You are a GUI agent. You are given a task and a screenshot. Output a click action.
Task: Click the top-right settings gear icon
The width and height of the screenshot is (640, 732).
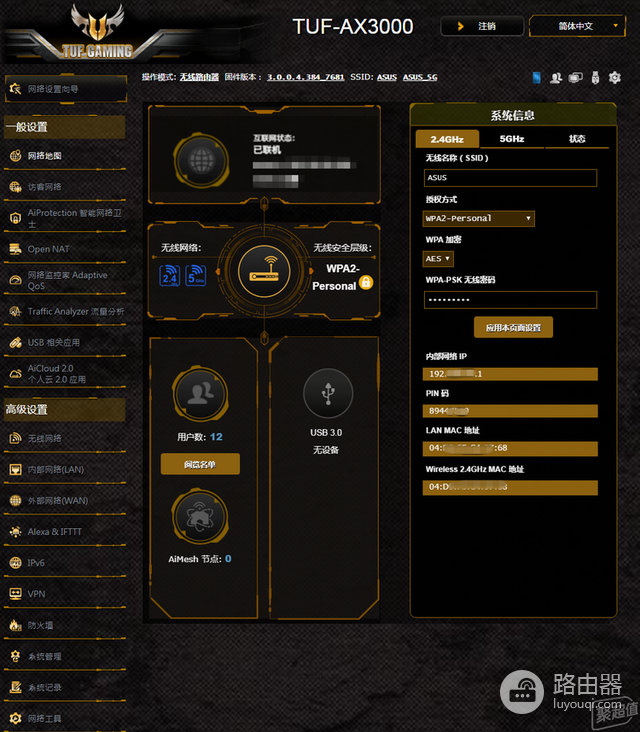pos(615,77)
